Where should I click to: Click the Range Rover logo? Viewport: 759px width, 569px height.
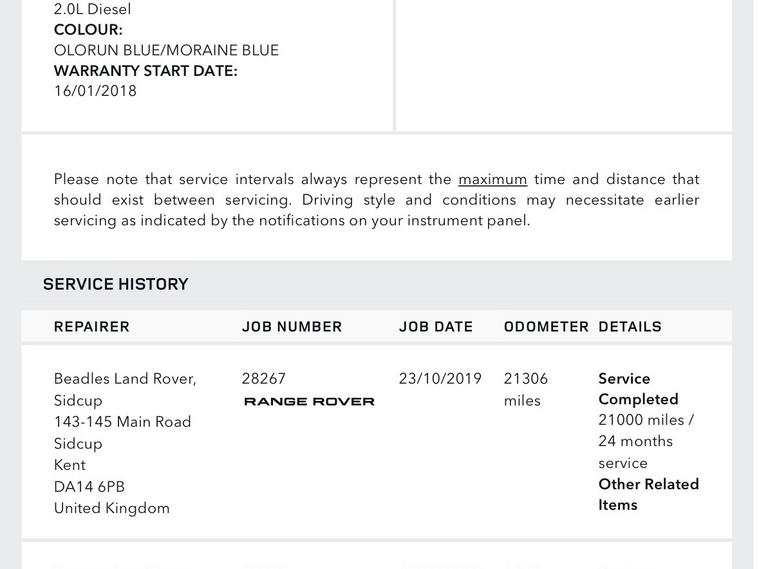(x=309, y=402)
